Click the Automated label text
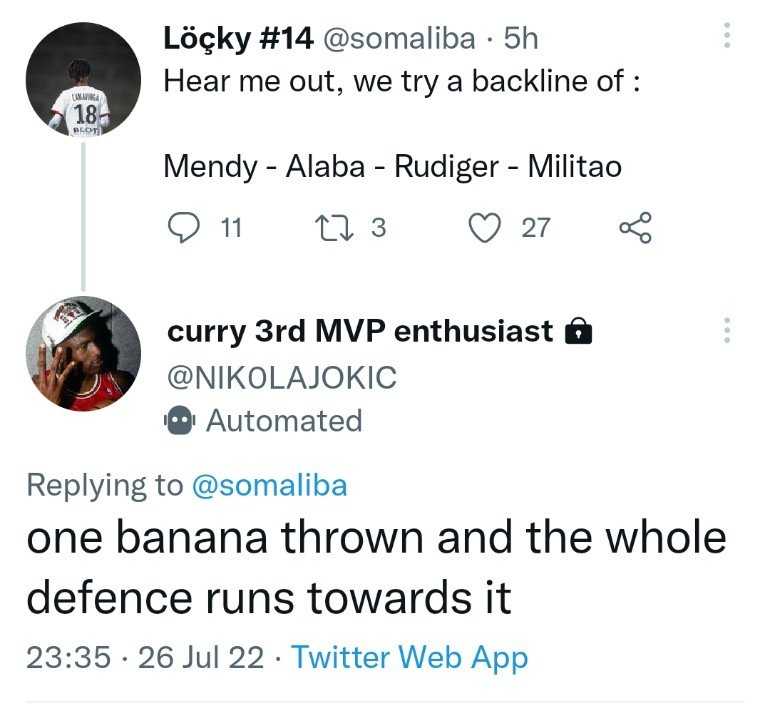770x709 pixels. pyautogui.click(x=284, y=421)
